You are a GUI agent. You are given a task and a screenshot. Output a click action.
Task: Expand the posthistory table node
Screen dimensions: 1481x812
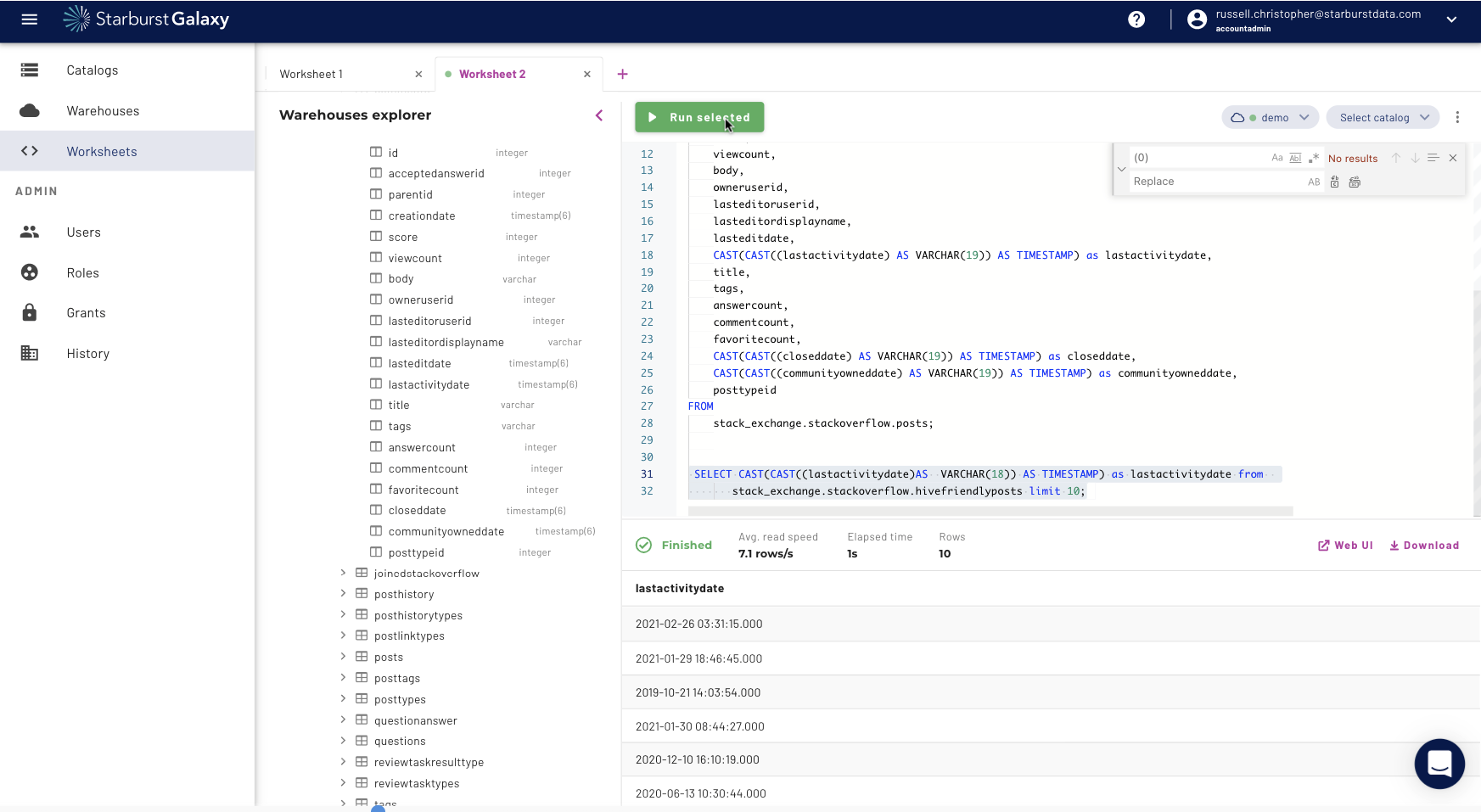coord(343,594)
